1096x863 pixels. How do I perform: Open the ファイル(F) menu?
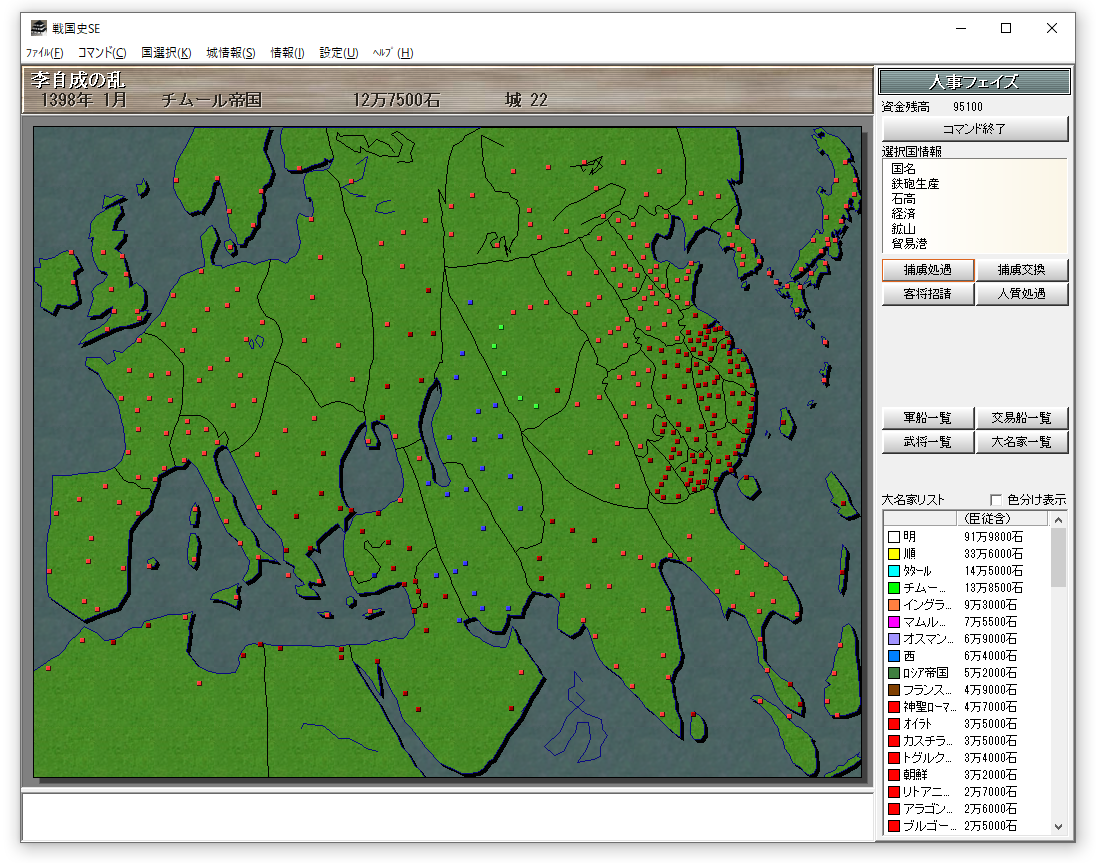[44, 53]
